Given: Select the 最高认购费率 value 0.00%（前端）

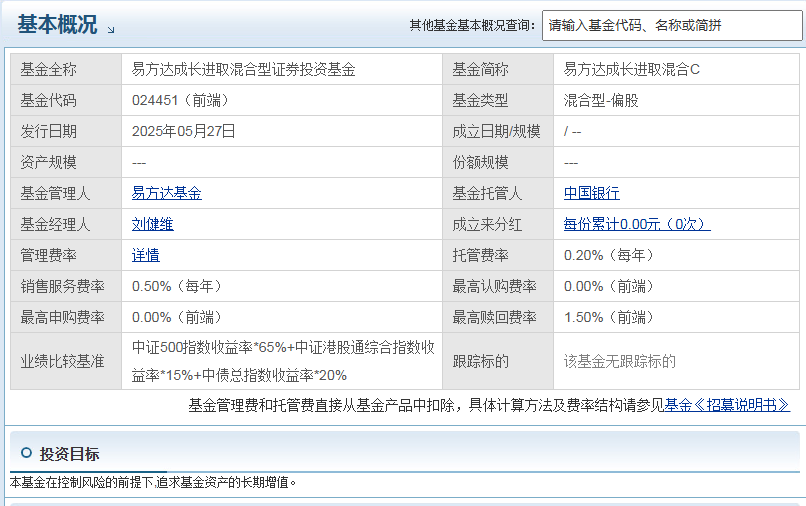Looking at the screenshot, I should pyautogui.click(x=609, y=286).
